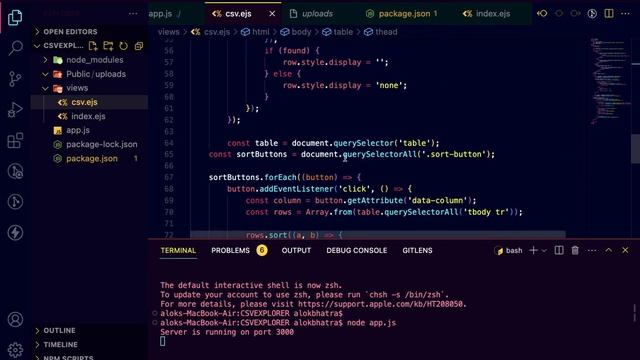Create a new folder in CSVEXPLORER
Screen dimensions: 640x360
[108, 46]
